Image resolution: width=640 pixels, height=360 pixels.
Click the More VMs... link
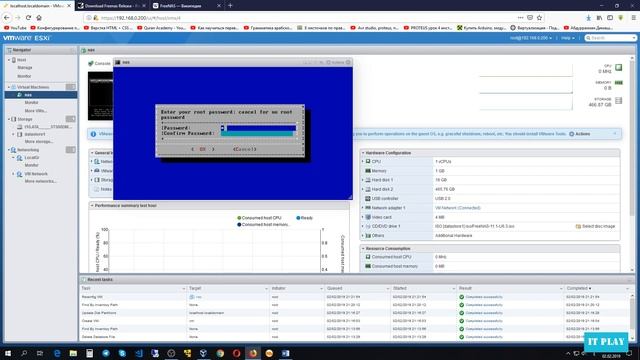coord(36,111)
